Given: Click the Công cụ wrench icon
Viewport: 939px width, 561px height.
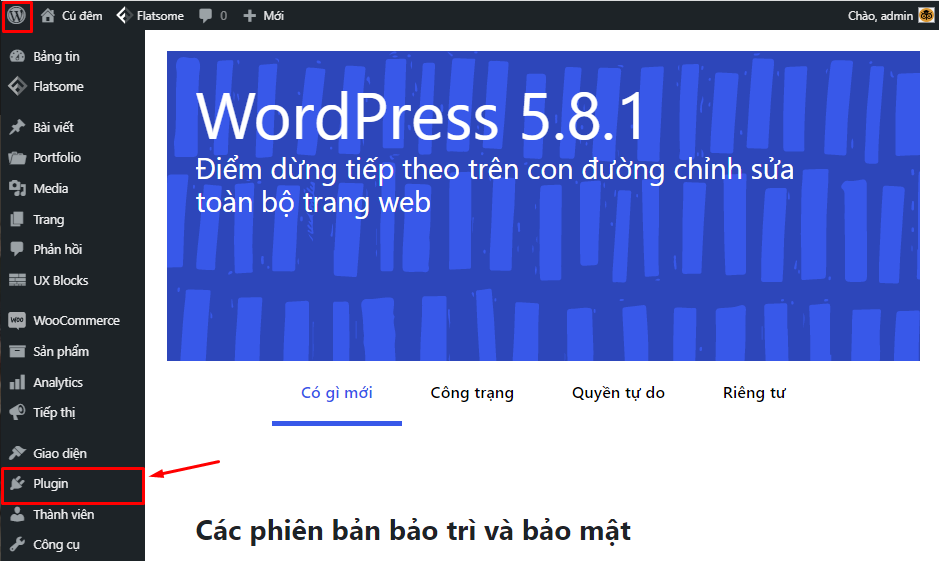Looking at the screenshot, I should pyautogui.click(x=17, y=544).
